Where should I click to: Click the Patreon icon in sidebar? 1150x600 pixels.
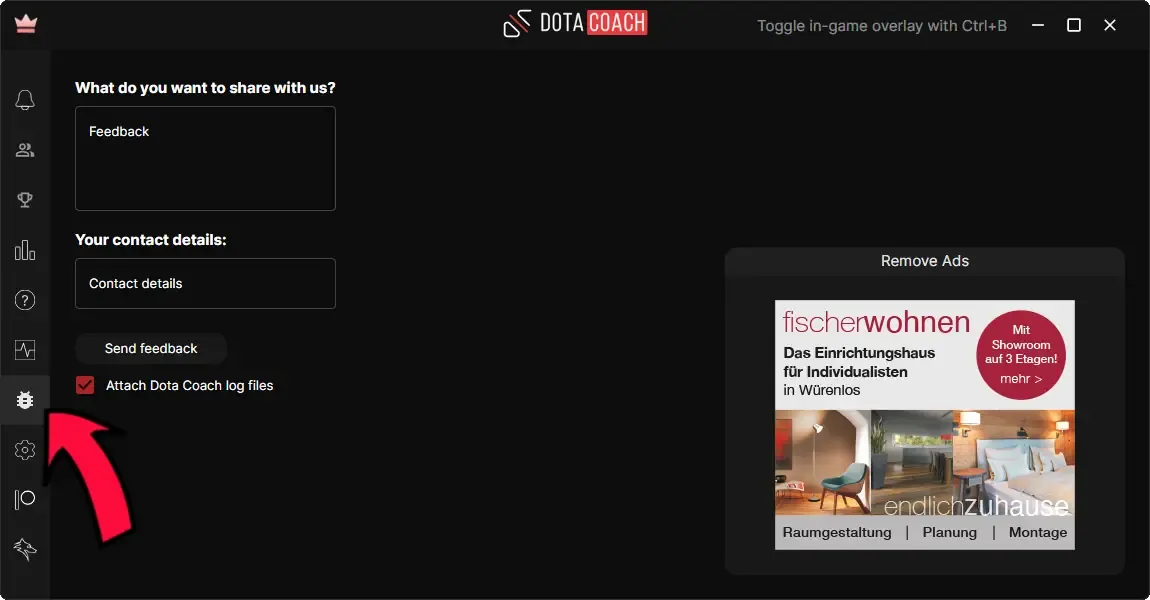pos(25,499)
